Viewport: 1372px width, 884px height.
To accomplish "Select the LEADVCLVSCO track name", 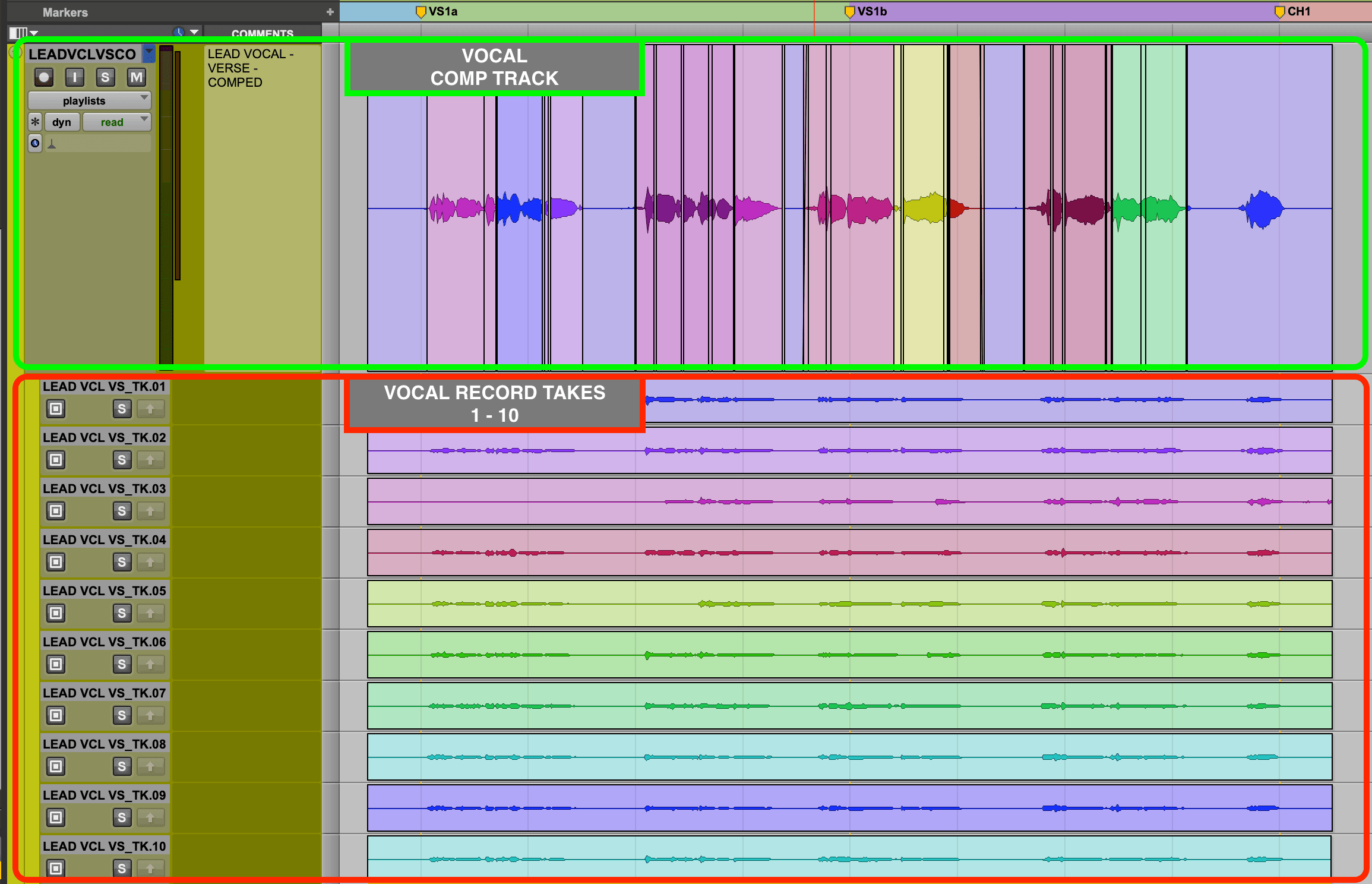I will click(83, 54).
